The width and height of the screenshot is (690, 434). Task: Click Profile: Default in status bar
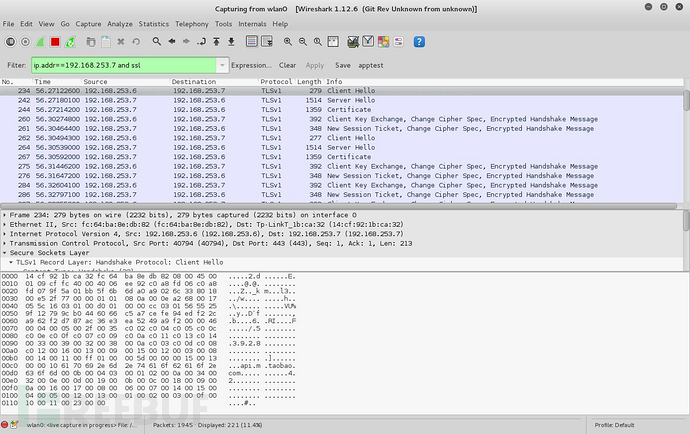[614, 425]
